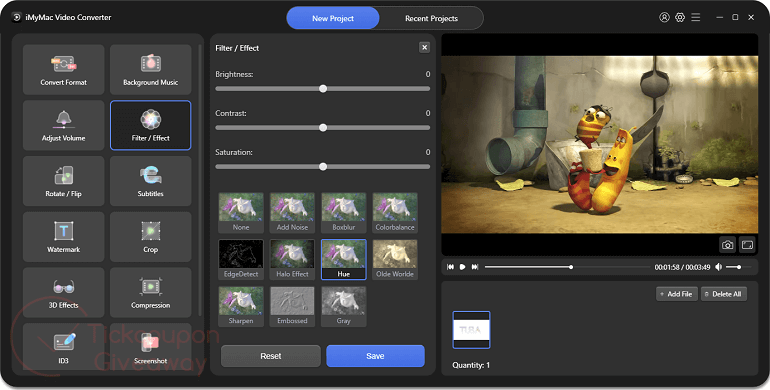Screen dimensions: 770x390
Task: Apply the Gray filter
Action: coord(344,306)
